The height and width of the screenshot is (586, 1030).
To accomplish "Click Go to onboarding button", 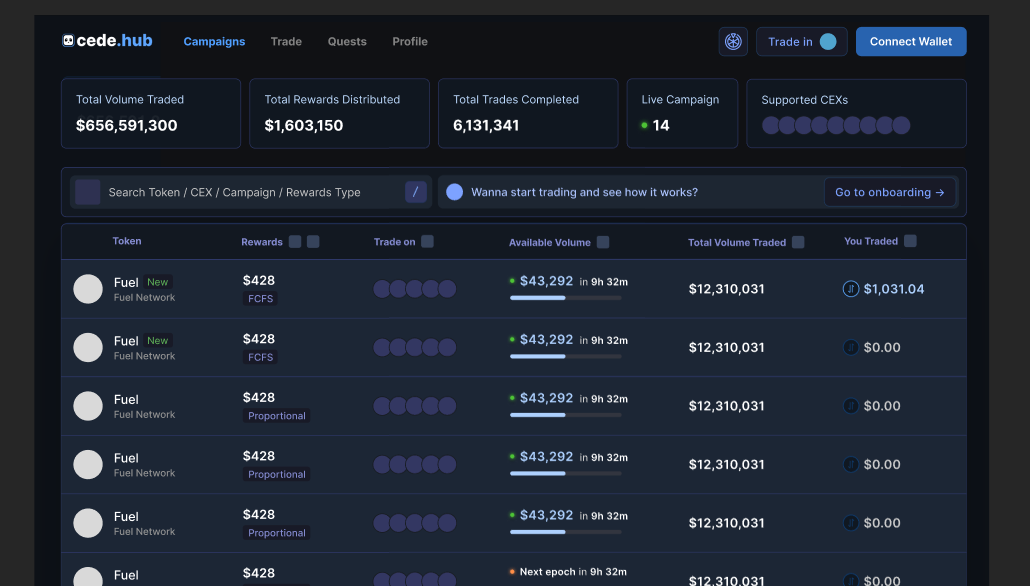I will [x=890, y=192].
